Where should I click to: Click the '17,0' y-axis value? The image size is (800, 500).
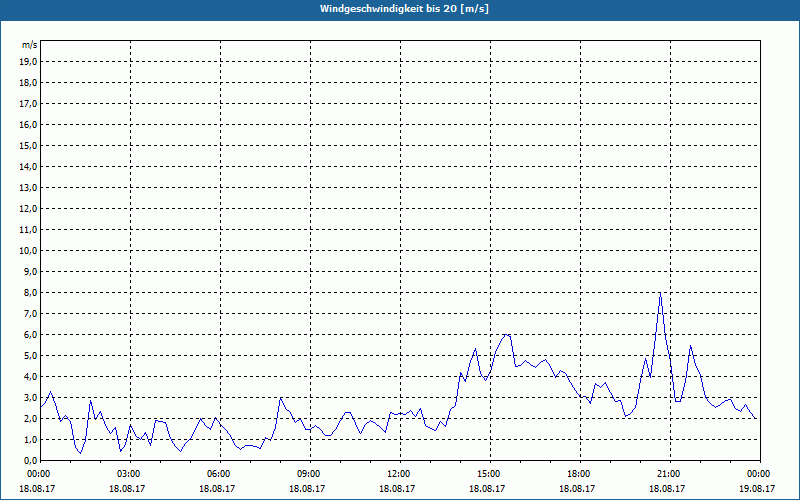pyautogui.click(x=29, y=104)
